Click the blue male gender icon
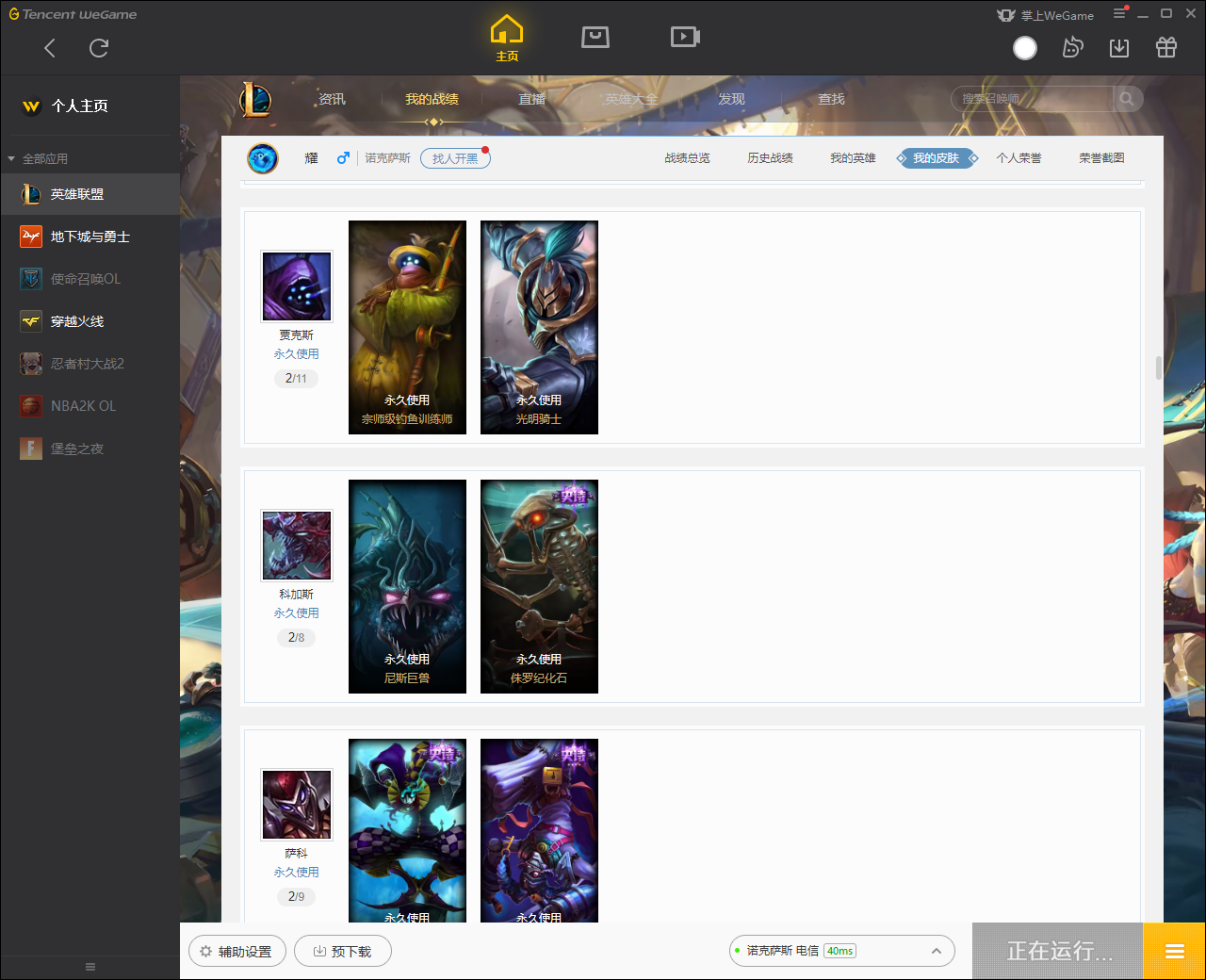The image size is (1206, 980). (x=343, y=158)
